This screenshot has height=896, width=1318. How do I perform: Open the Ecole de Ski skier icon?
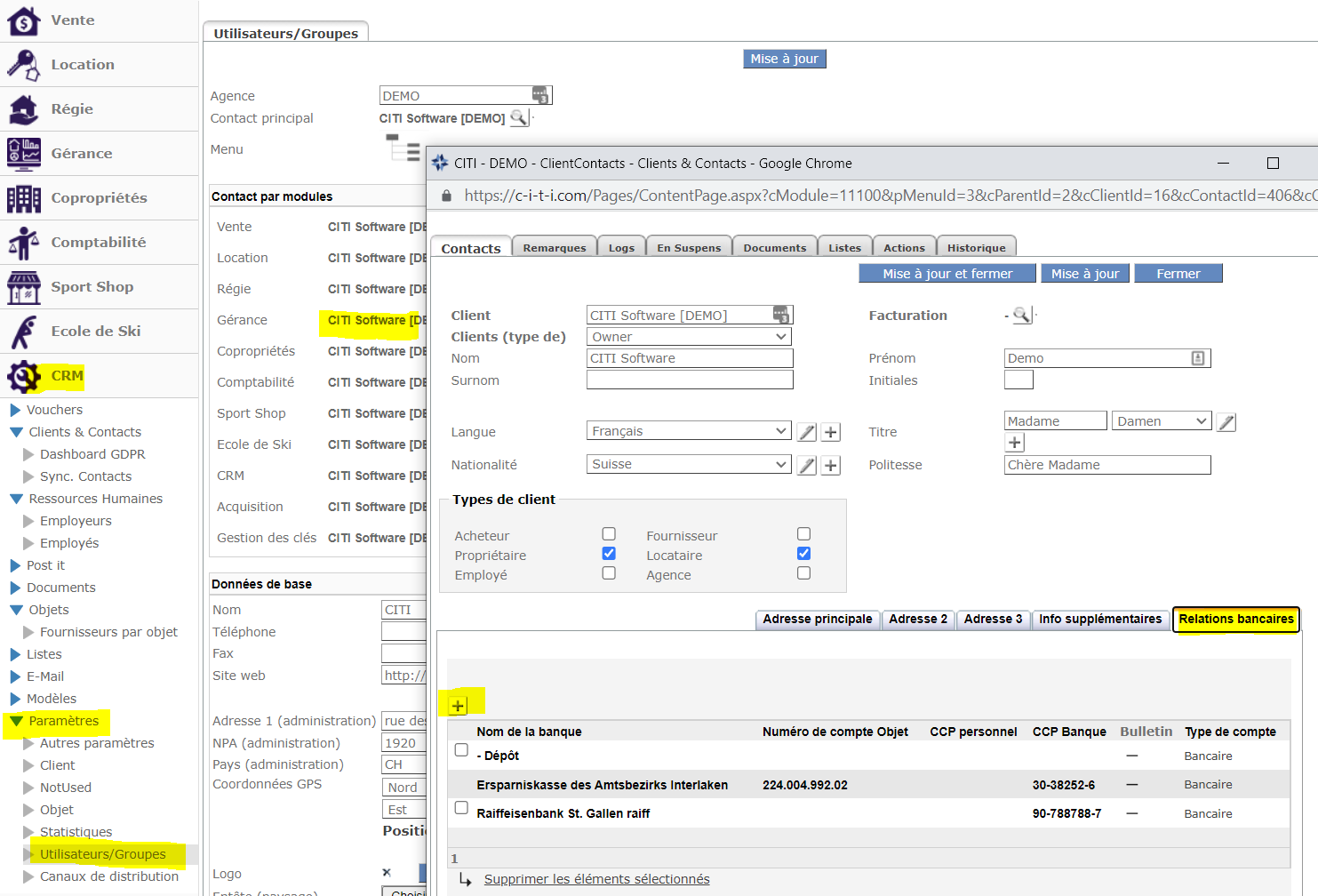click(24, 331)
